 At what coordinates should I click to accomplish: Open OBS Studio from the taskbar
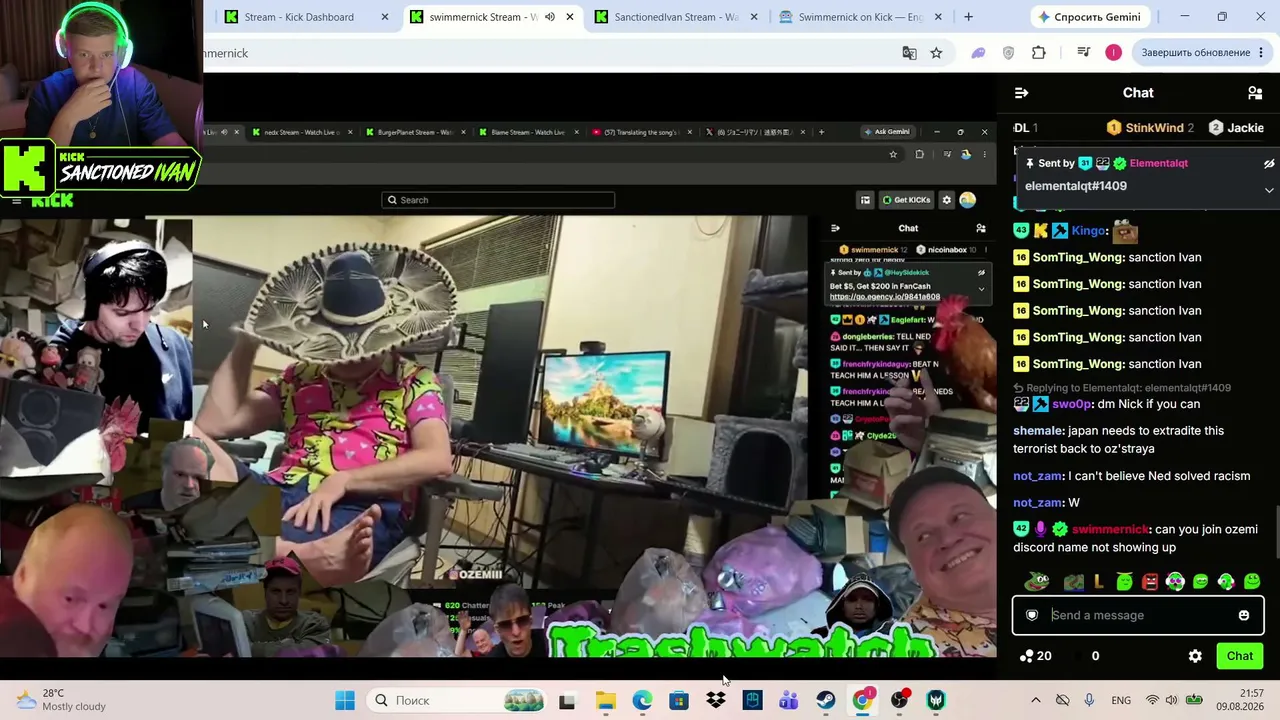pyautogui.click(x=899, y=700)
